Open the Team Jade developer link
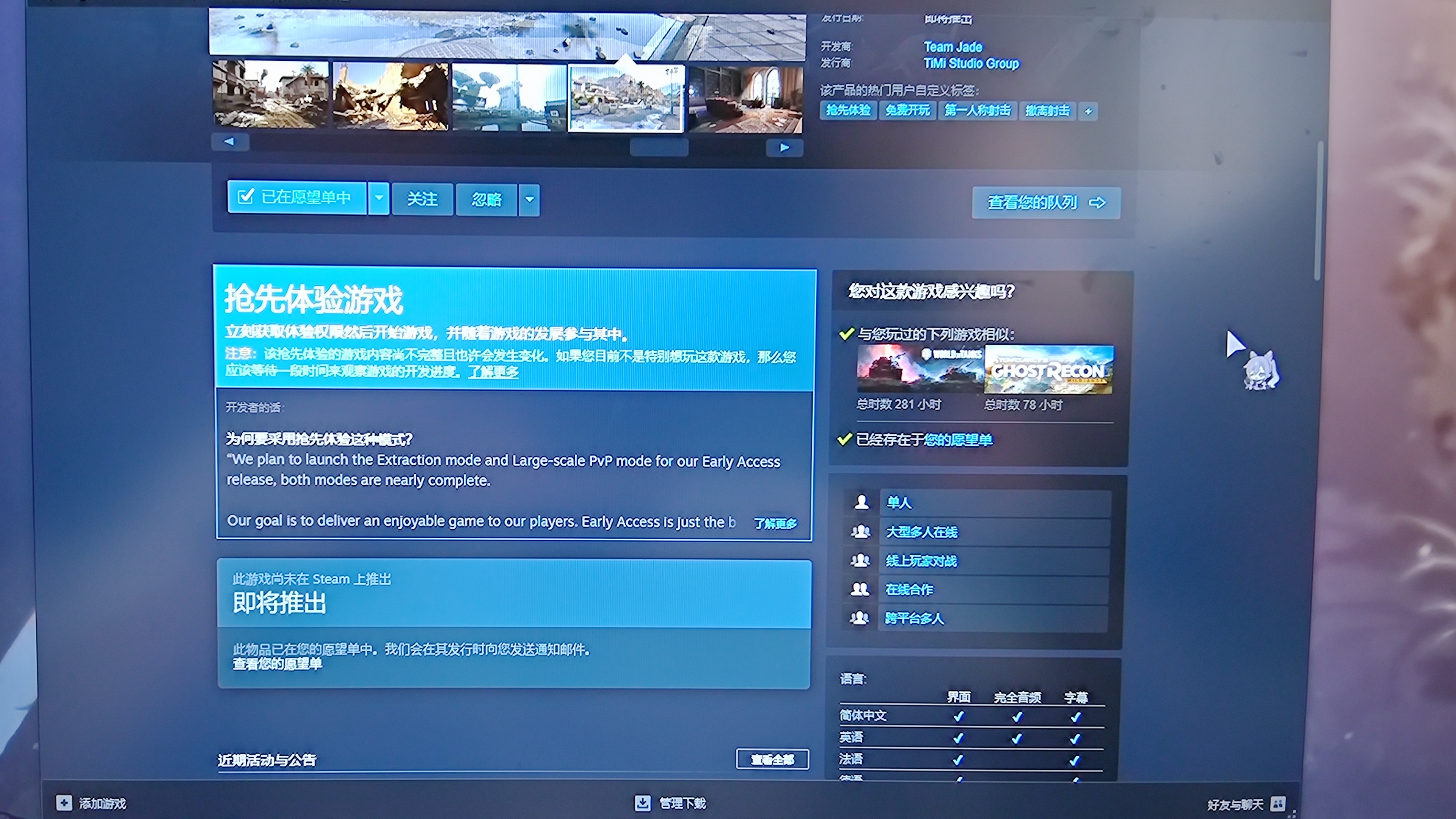1456x819 pixels. [953, 47]
